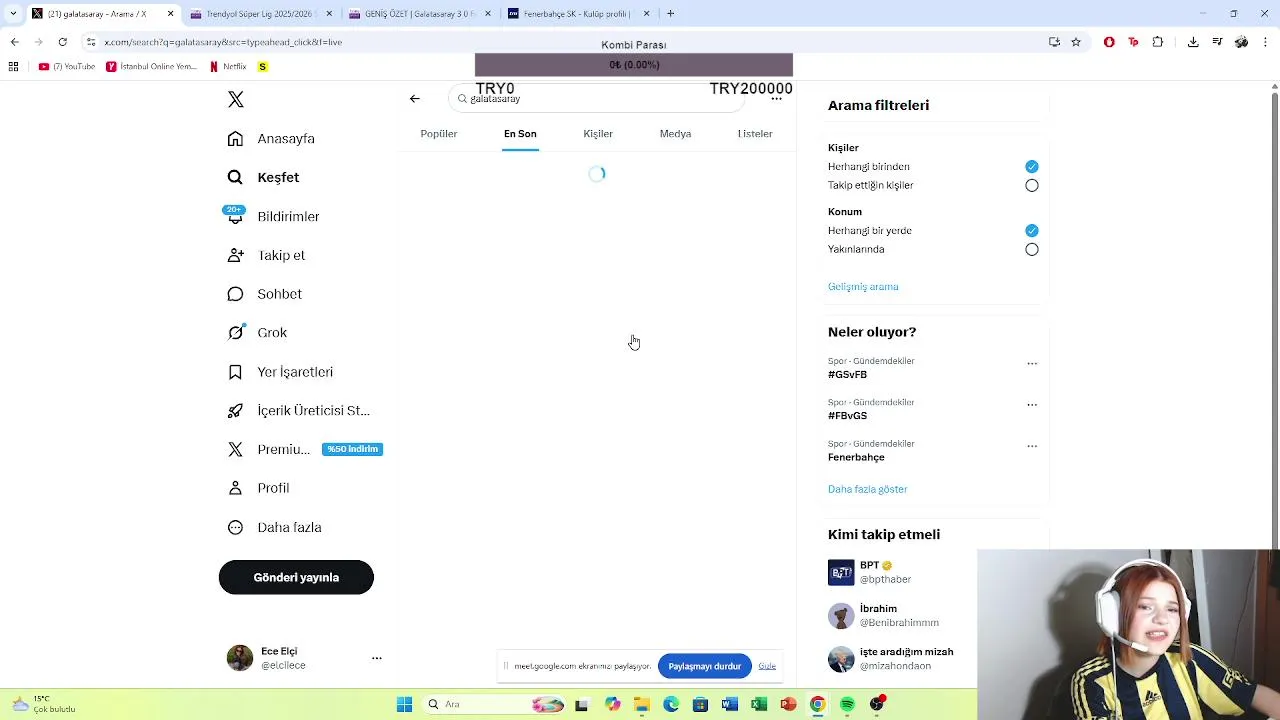Open the Fenerbahçe trending topic
The image size is (1280, 720).
coord(856,457)
